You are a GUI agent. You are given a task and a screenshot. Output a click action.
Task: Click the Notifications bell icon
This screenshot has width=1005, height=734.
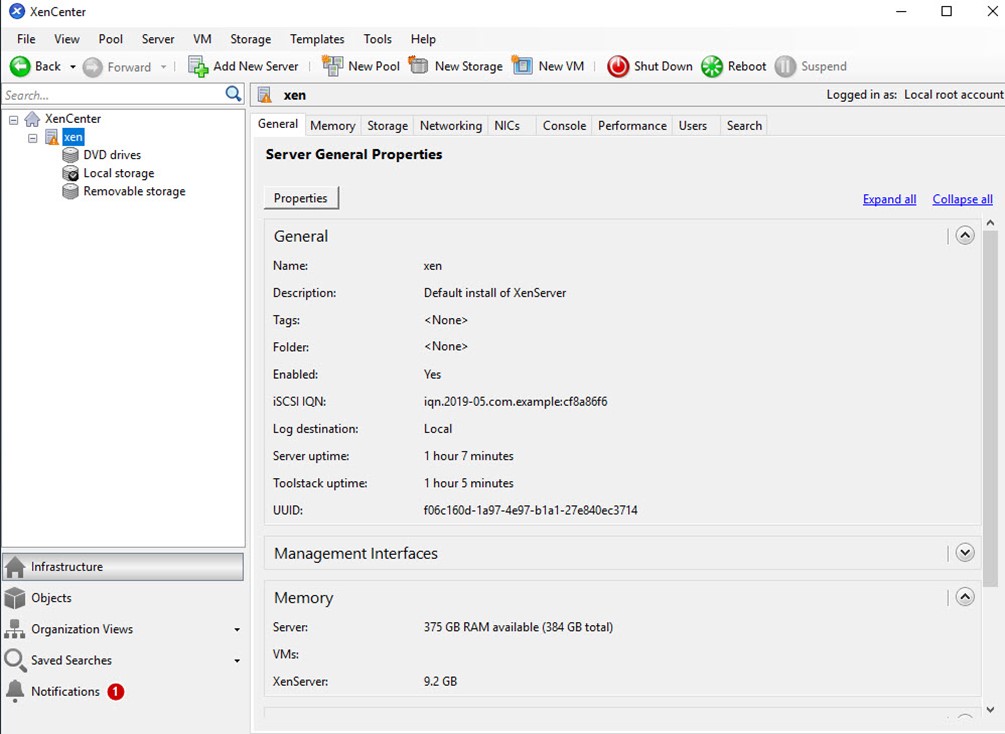pos(15,691)
